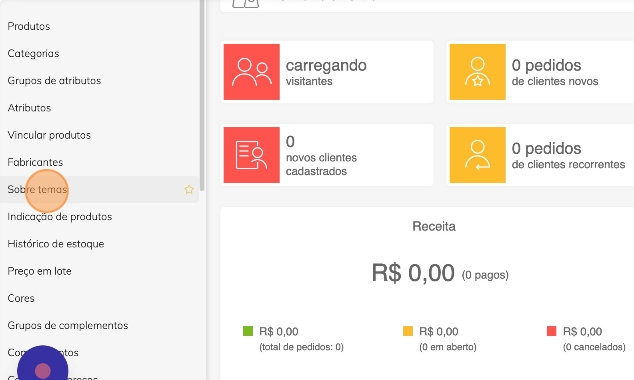Click the yellow new-customer star icon
634x380 pixels.
(x=478, y=72)
